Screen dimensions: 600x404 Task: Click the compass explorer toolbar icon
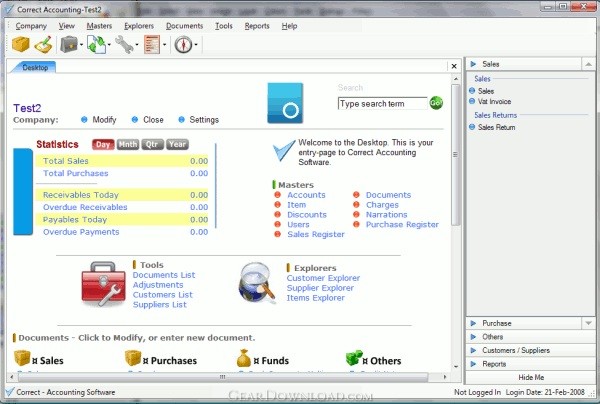tap(182, 44)
